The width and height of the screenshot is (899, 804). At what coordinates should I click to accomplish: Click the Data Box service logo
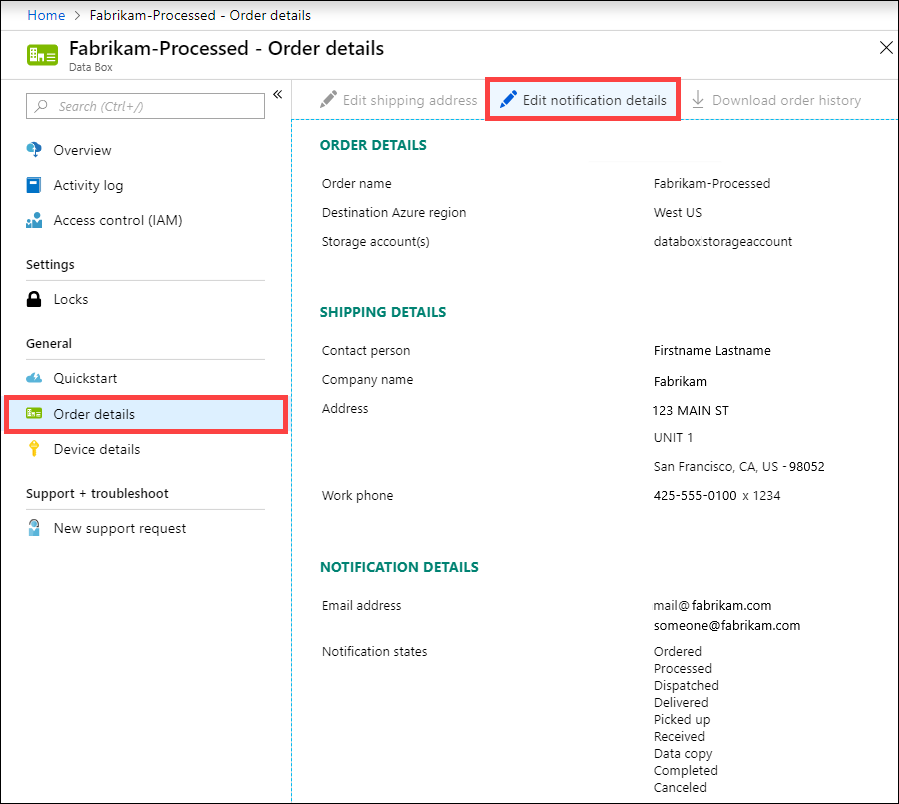pyautogui.click(x=41, y=55)
